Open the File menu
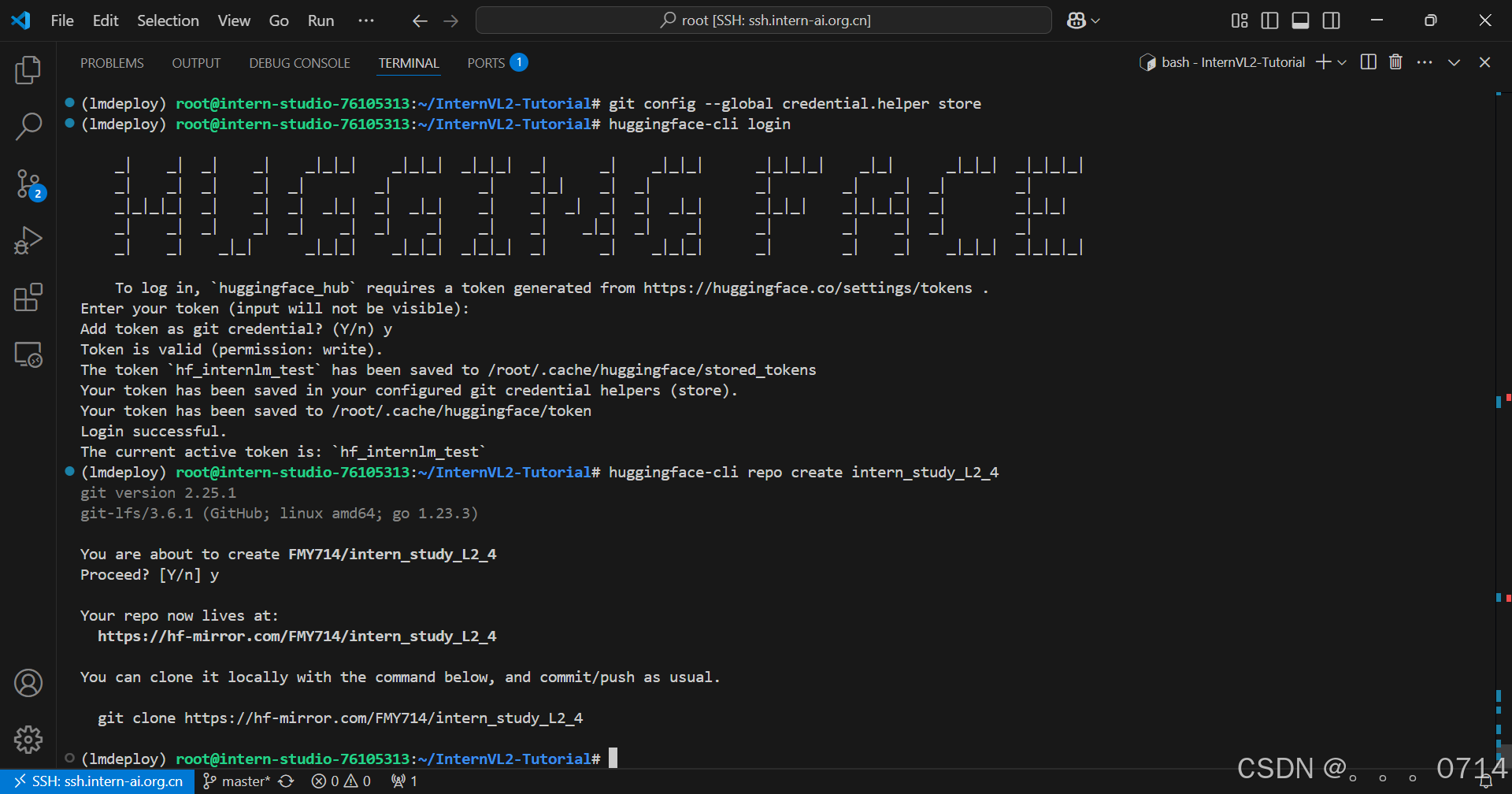Screen dimensions: 1512x794 pos(62,20)
